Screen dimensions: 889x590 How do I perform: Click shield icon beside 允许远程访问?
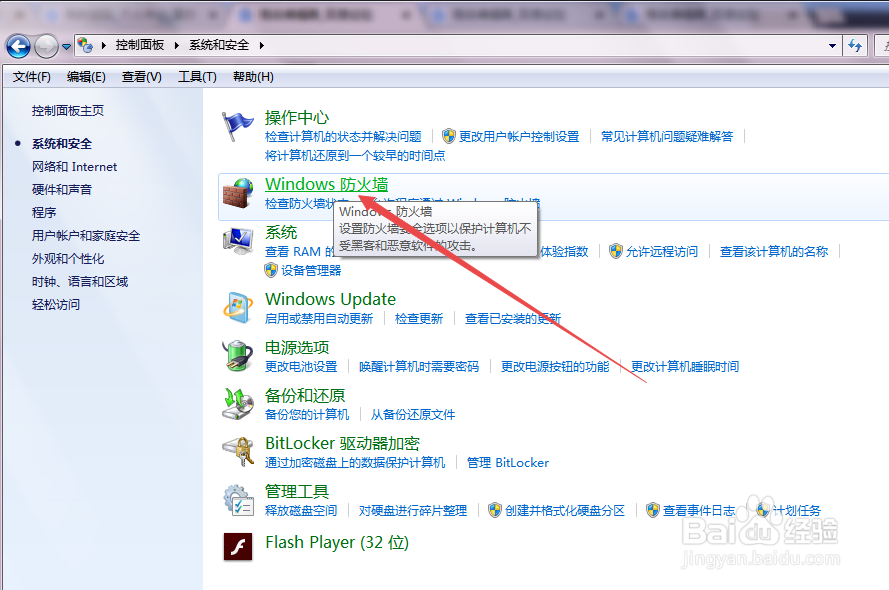click(x=616, y=251)
